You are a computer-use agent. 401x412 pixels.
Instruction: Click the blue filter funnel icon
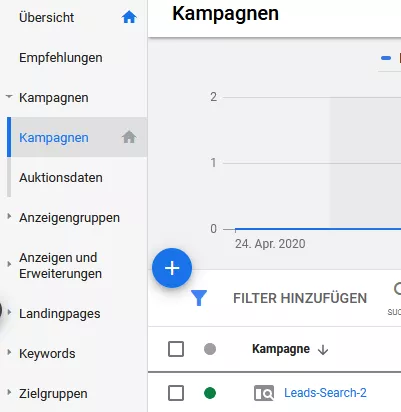[199, 298]
